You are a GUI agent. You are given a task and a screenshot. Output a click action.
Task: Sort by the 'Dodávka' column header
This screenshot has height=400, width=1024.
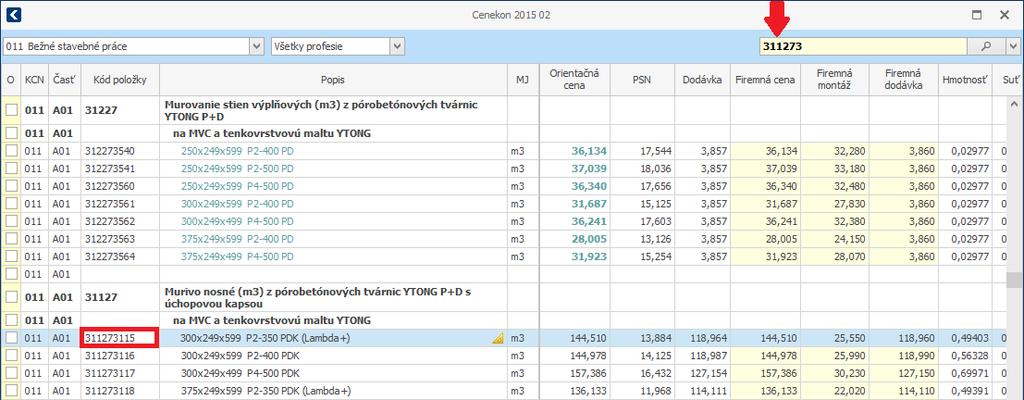pos(702,80)
